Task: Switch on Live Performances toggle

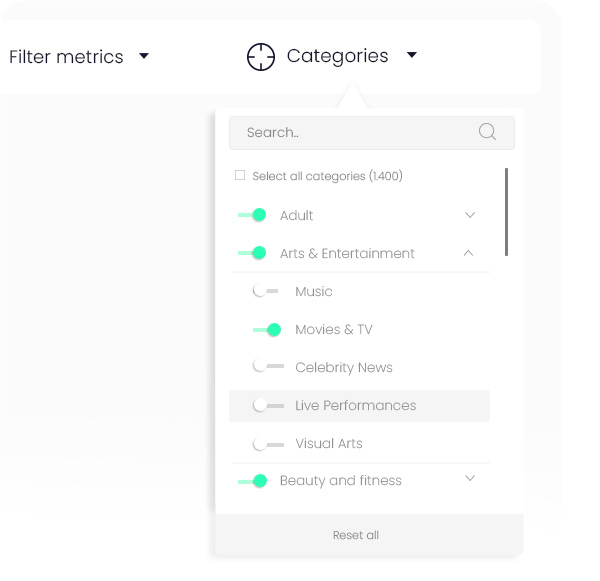Action: (x=268, y=405)
